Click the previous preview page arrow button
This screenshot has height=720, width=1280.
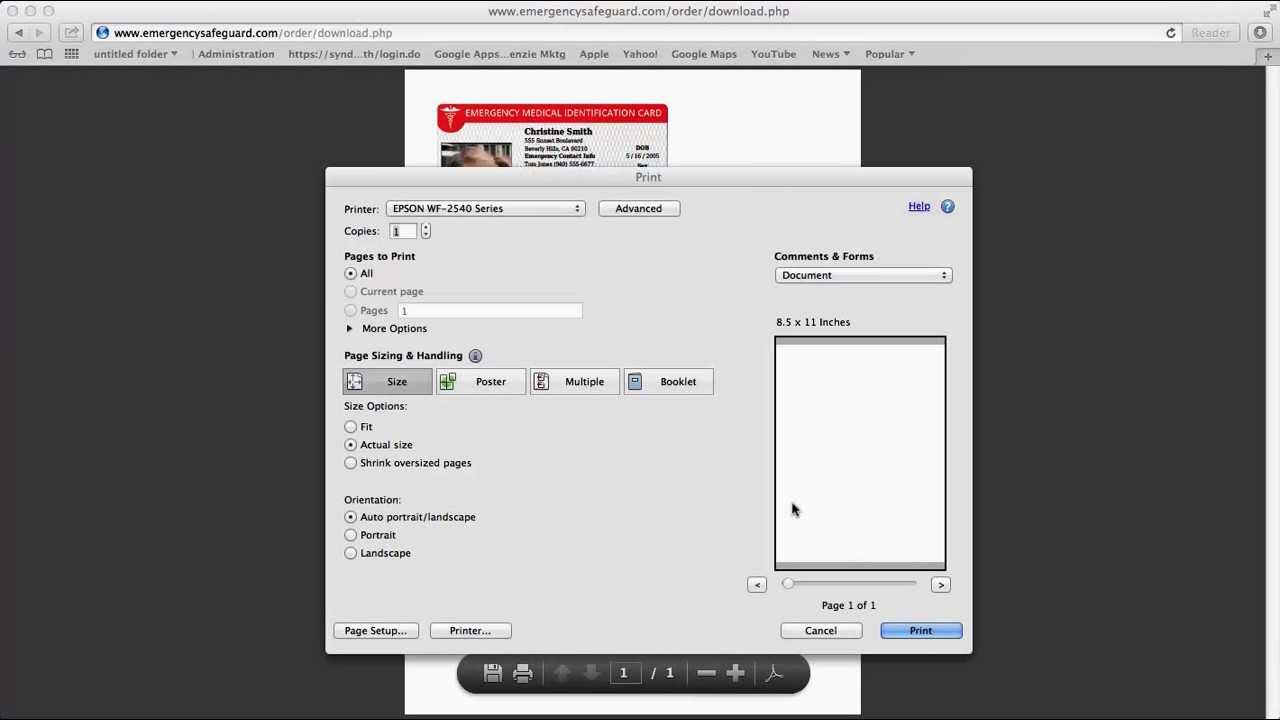(757, 585)
